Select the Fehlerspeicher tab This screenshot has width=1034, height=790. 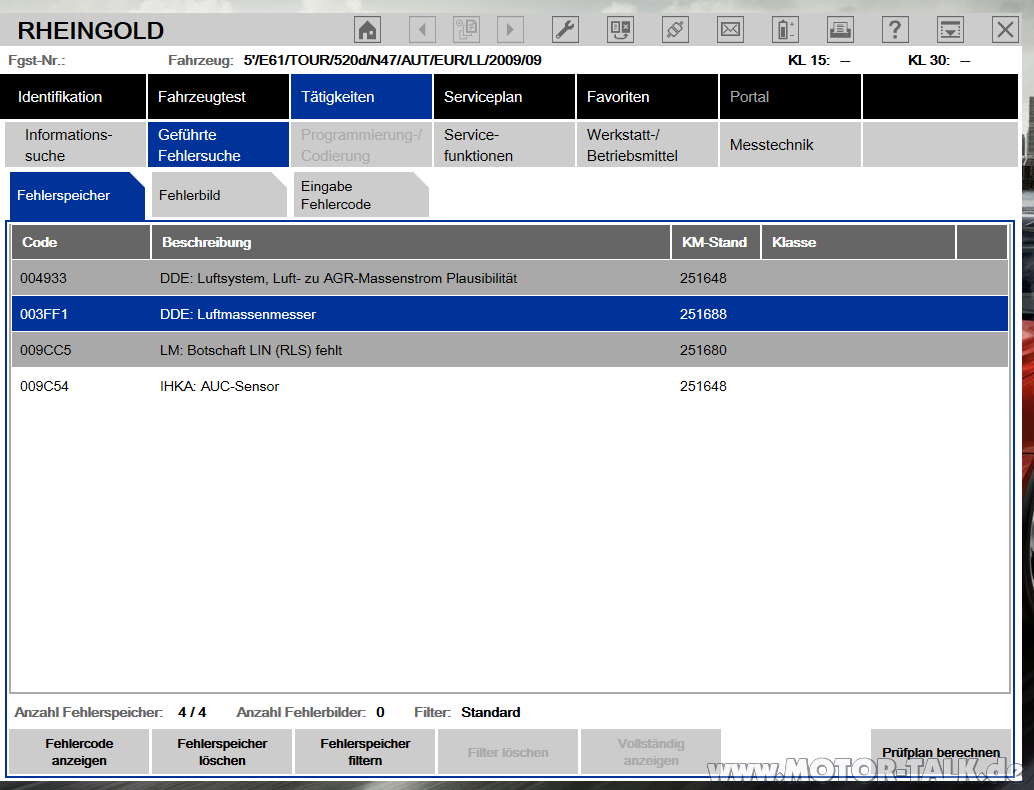pyautogui.click(x=77, y=195)
